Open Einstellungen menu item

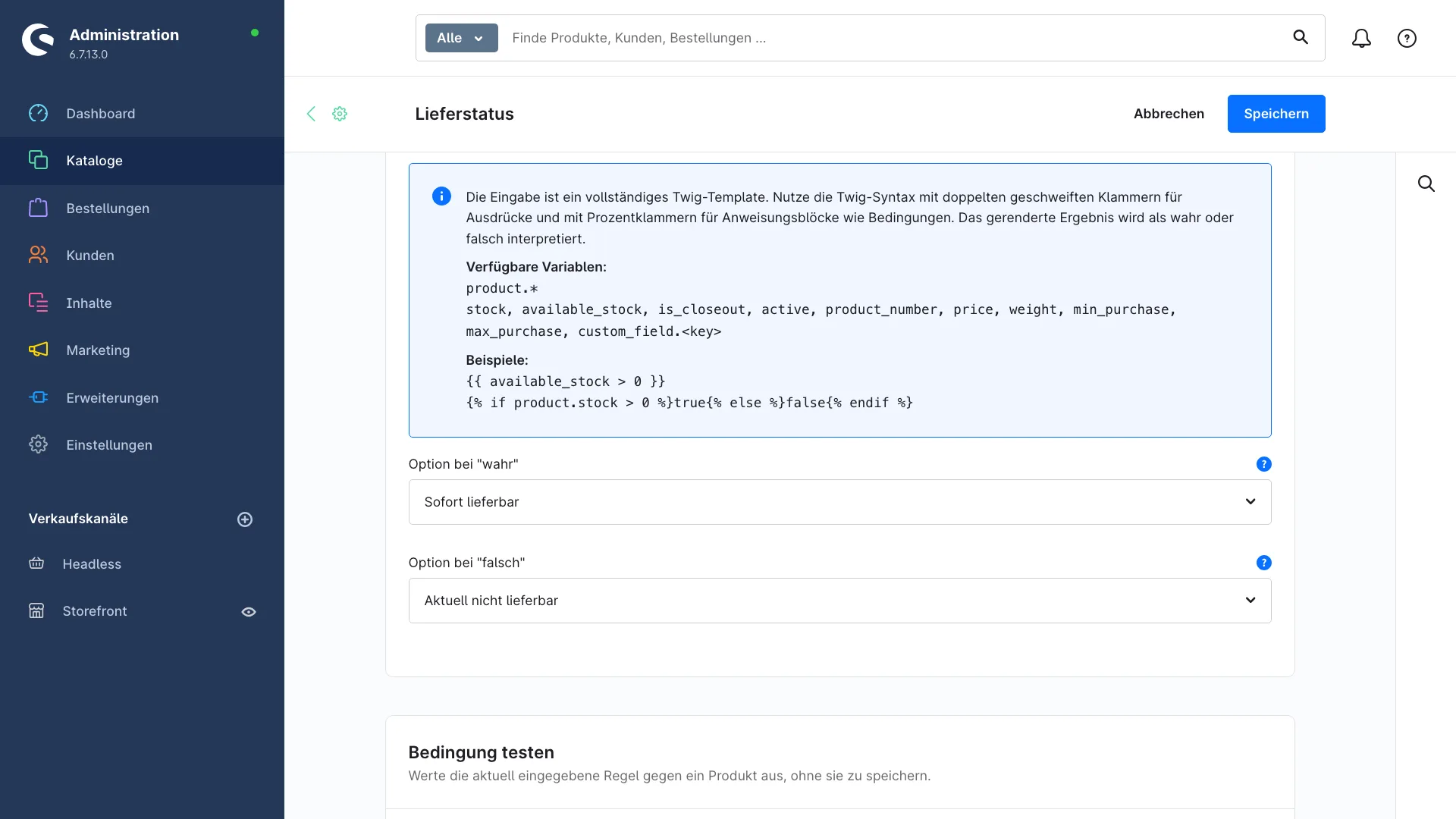pos(142,445)
